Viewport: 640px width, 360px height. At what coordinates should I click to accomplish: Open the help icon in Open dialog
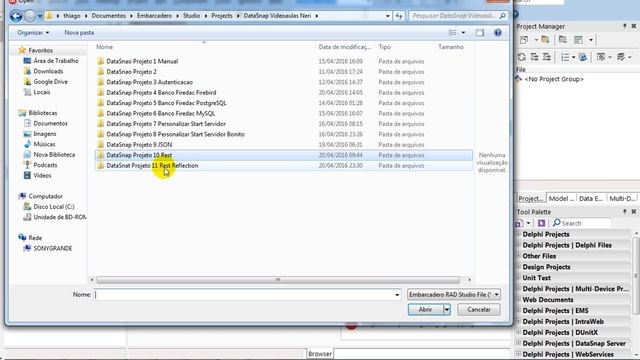coord(498,33)
